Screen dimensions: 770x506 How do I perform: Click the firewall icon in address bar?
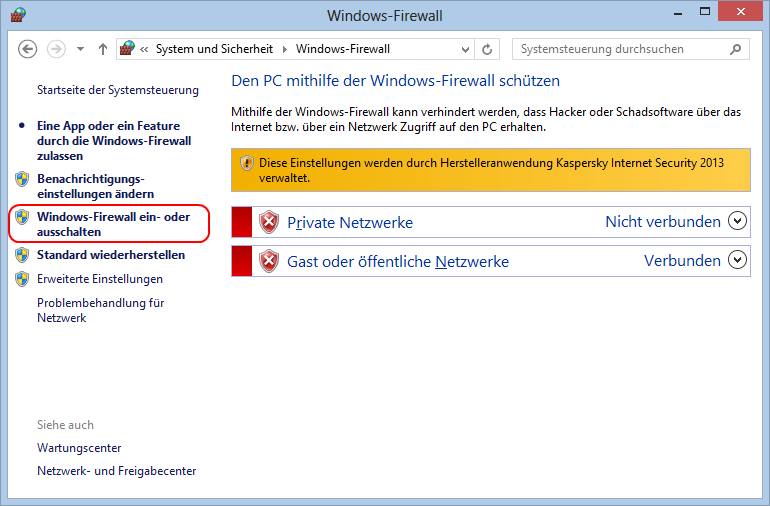(127, 49)
